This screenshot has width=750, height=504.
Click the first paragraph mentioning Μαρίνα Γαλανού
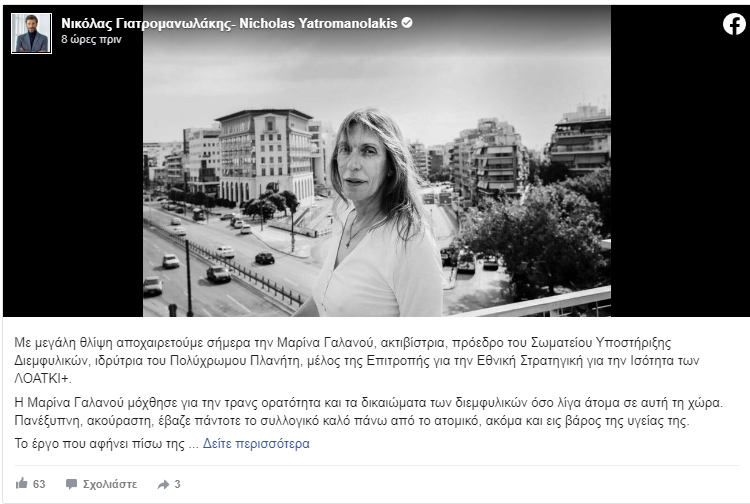356,360
